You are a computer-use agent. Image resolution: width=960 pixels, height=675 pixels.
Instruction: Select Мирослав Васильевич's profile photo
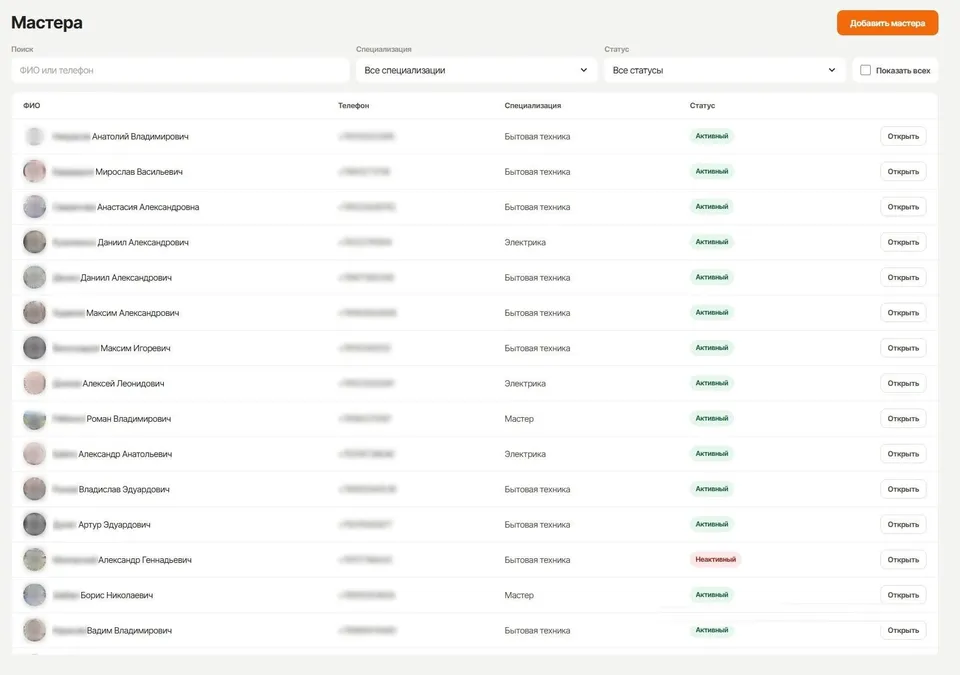[x=34, y=172]
